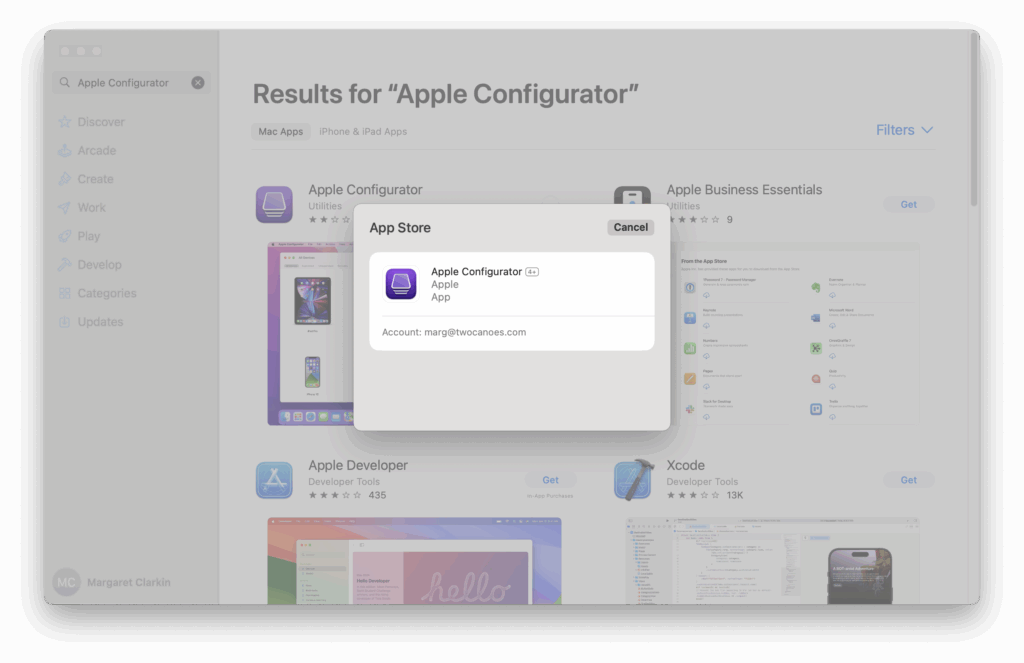The image size is (1024, 663).
Task: Open Apple Business Essentials screenshot thumbnail
Action: pyautogui.click(x=795, y=334)
